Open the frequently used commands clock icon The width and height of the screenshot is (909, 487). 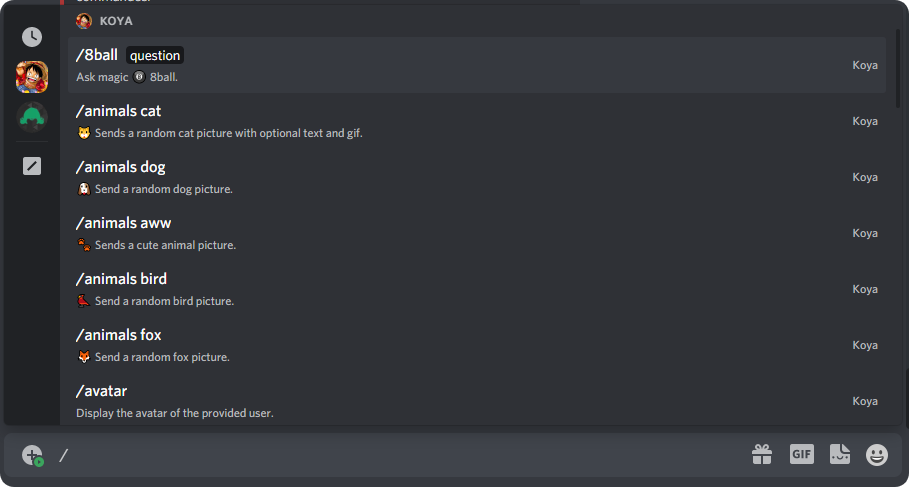[32, 37]
